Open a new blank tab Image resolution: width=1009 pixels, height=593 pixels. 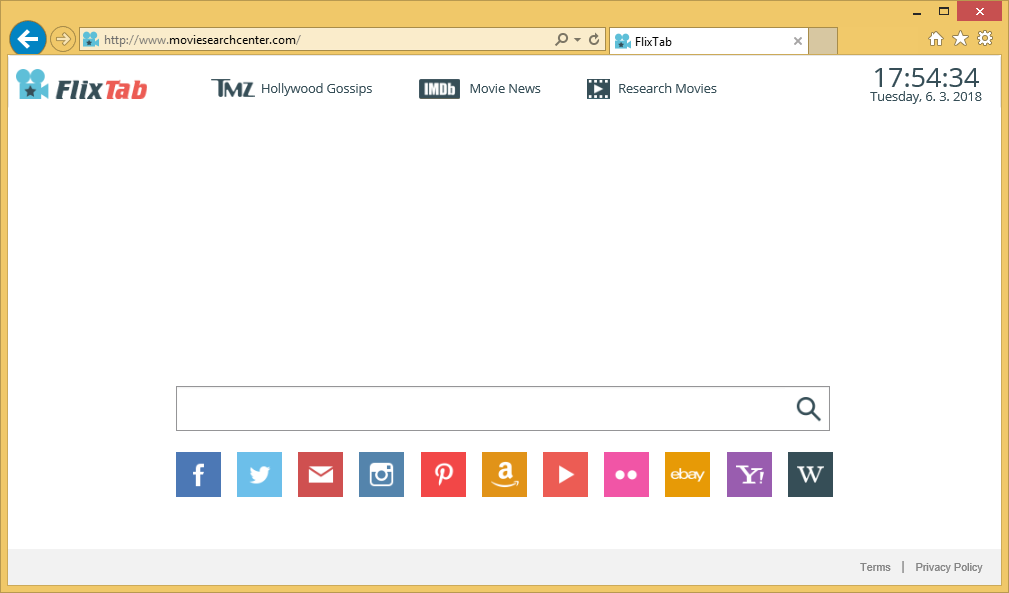pos(823,41)
